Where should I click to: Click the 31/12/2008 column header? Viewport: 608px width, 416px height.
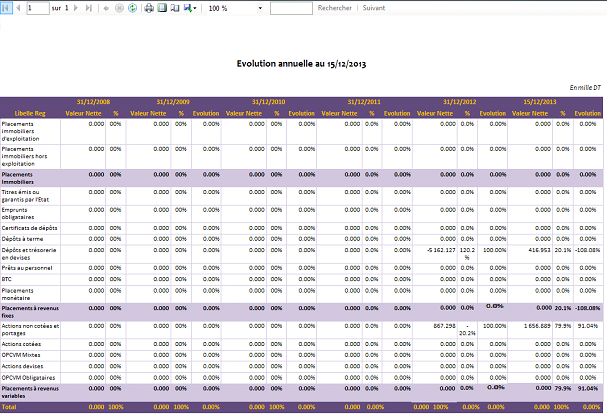click(x=93, y=102)
